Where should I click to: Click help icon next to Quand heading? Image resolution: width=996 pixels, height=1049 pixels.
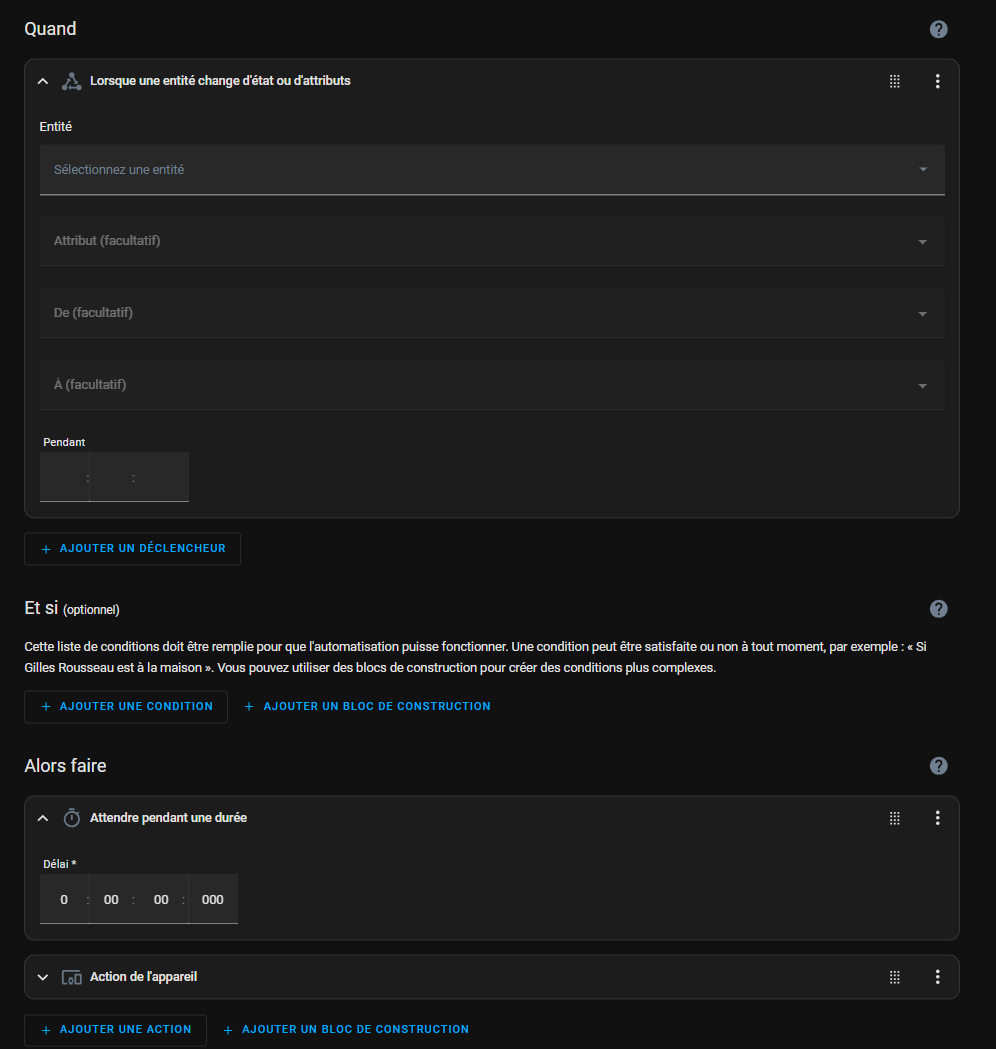point(938,29)
